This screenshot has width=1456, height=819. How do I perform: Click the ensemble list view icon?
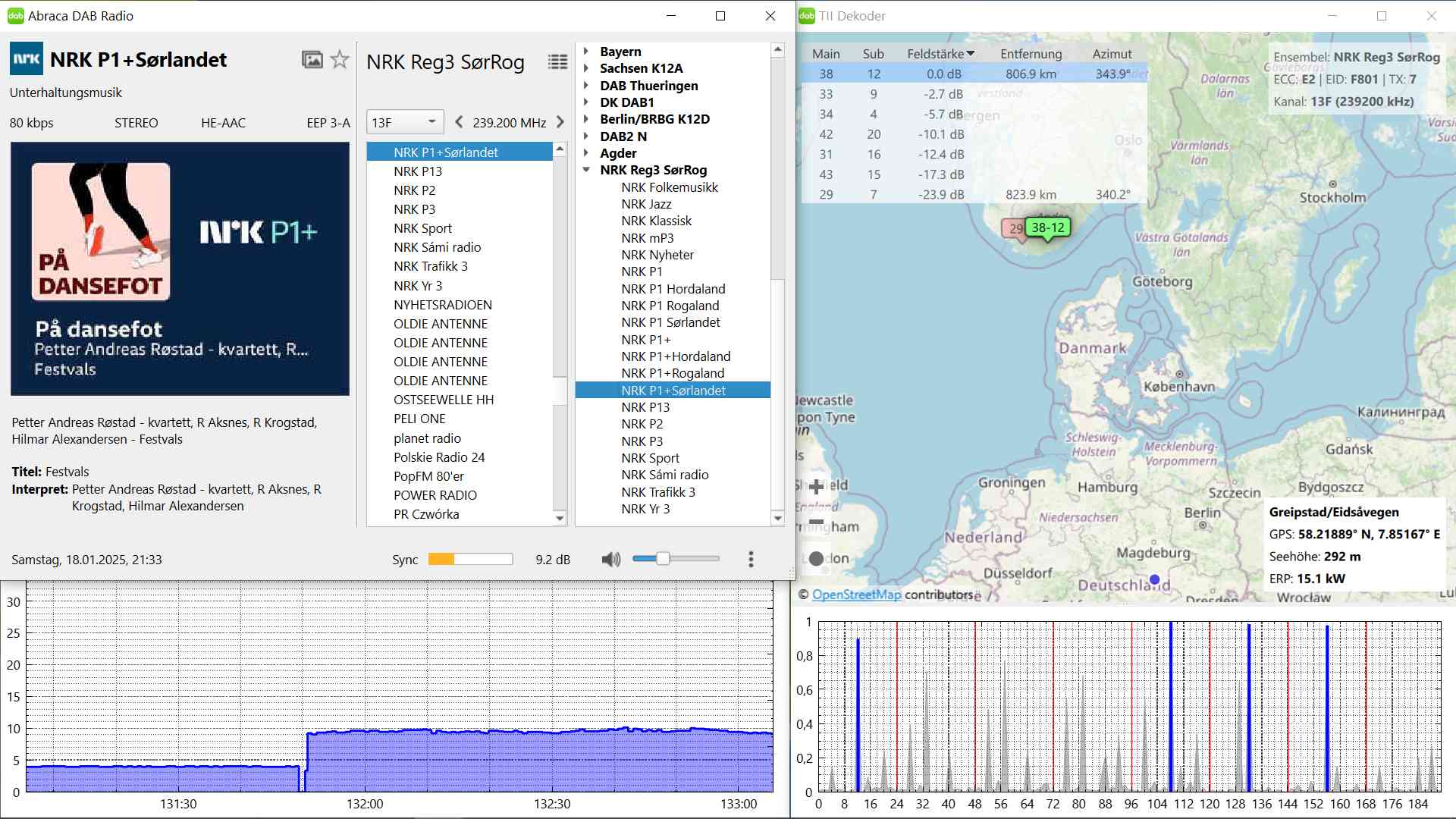click(x=557, y=62)
